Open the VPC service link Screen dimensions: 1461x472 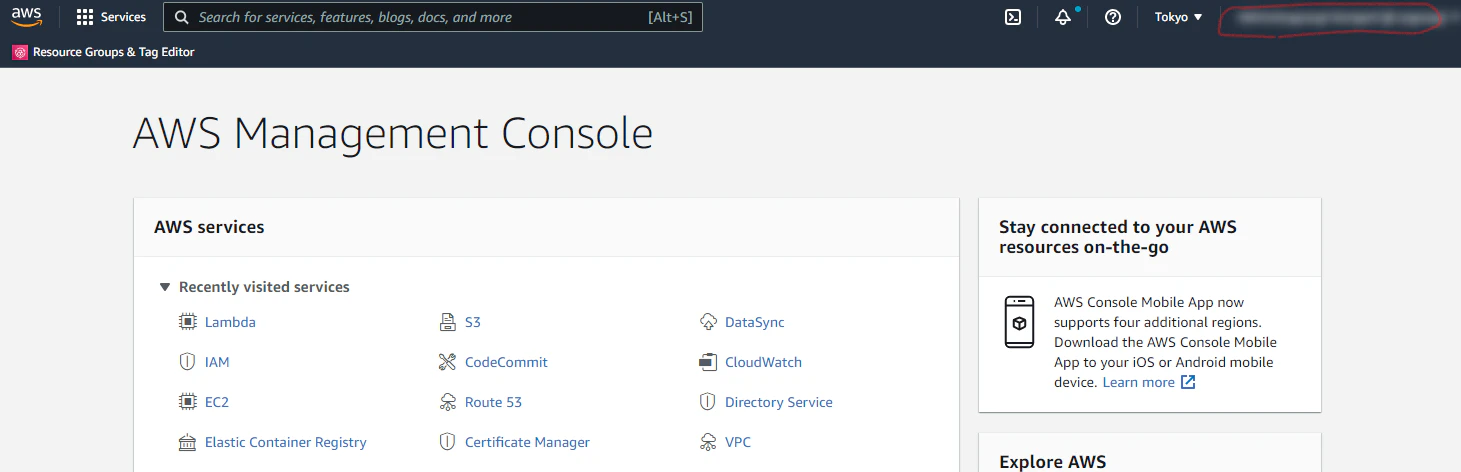tap(738, 442)
